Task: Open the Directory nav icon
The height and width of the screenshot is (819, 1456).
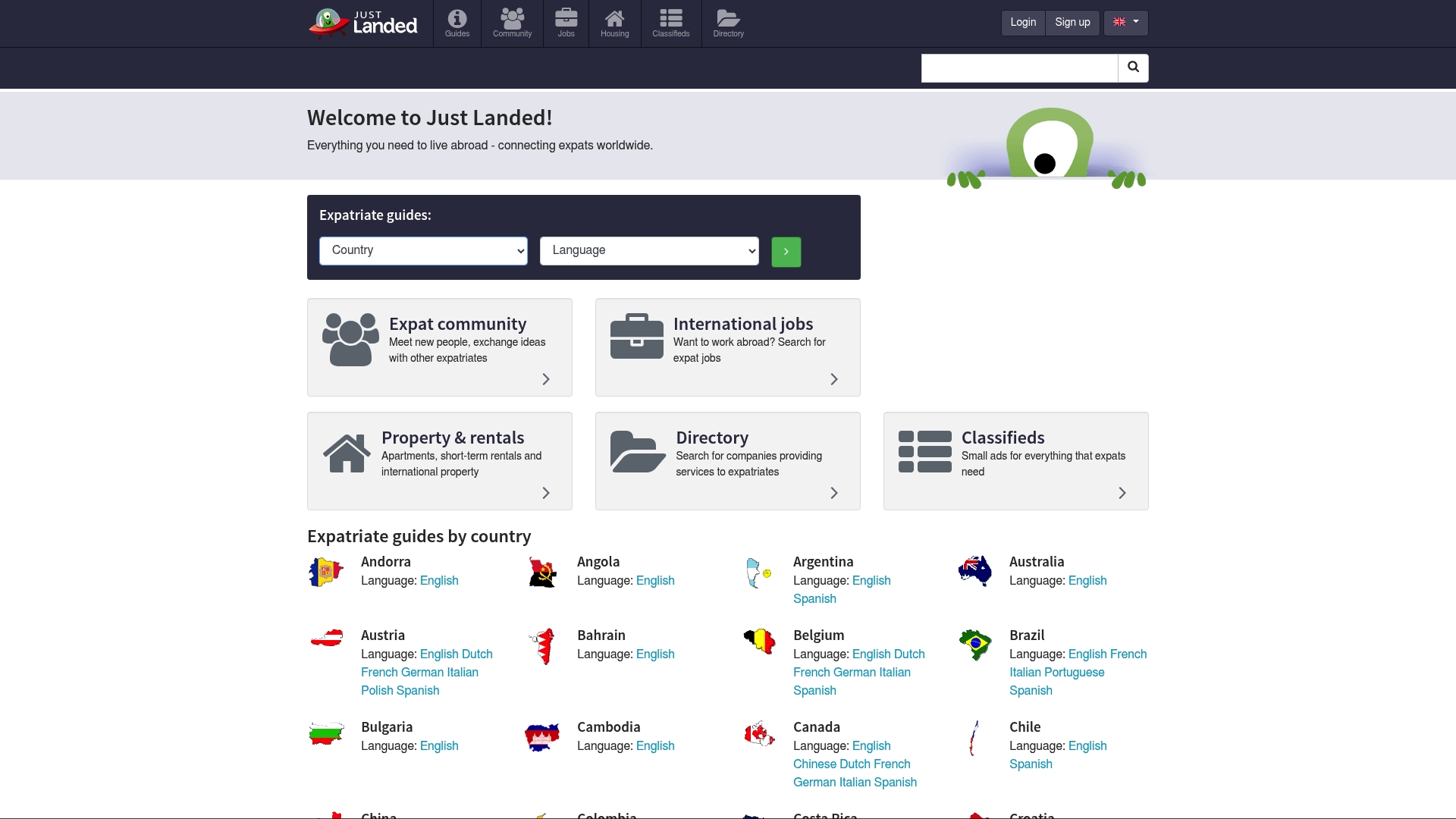Action: [729, 24]
